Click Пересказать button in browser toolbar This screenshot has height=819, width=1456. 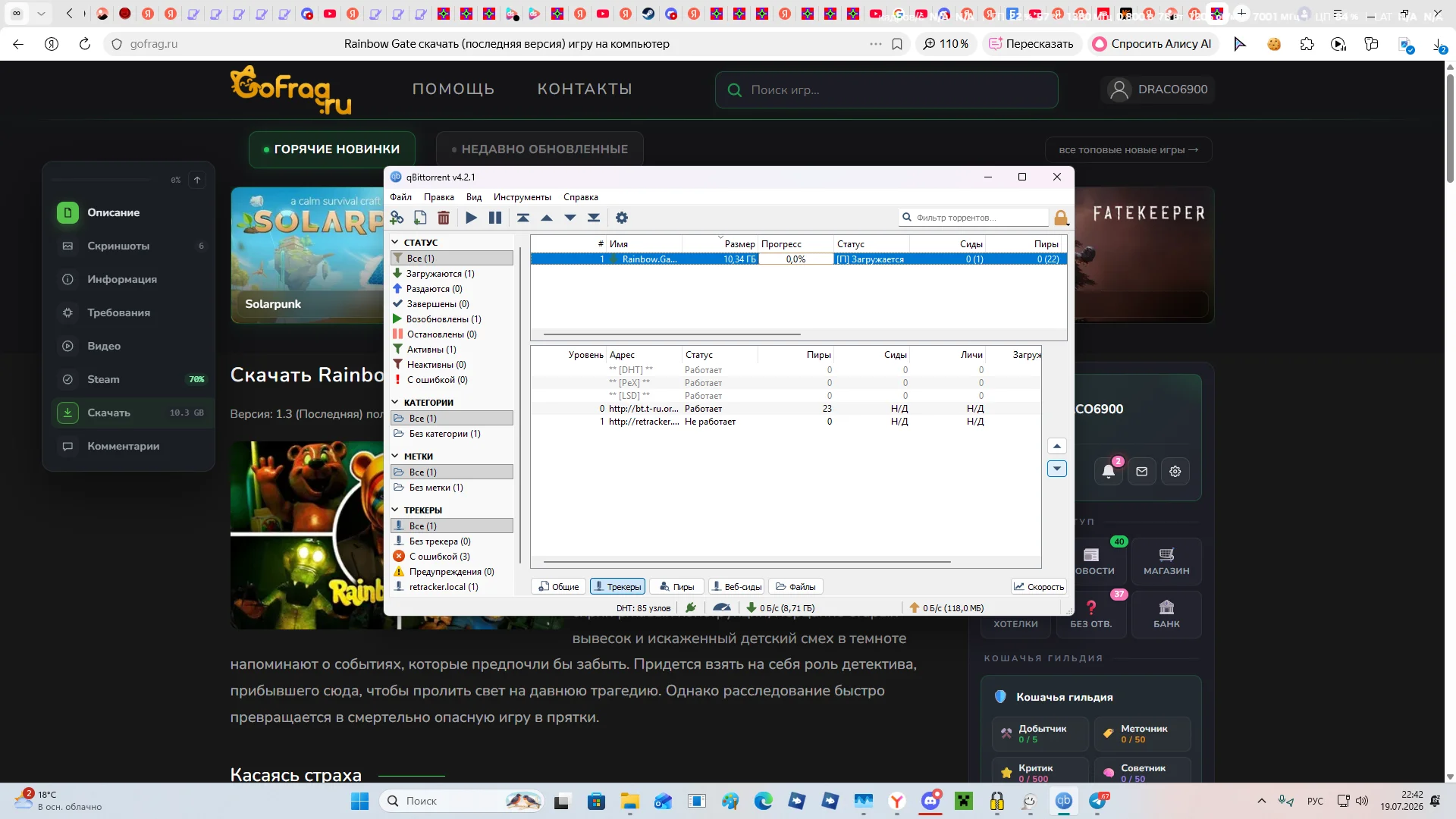[x=1031, y=44]
